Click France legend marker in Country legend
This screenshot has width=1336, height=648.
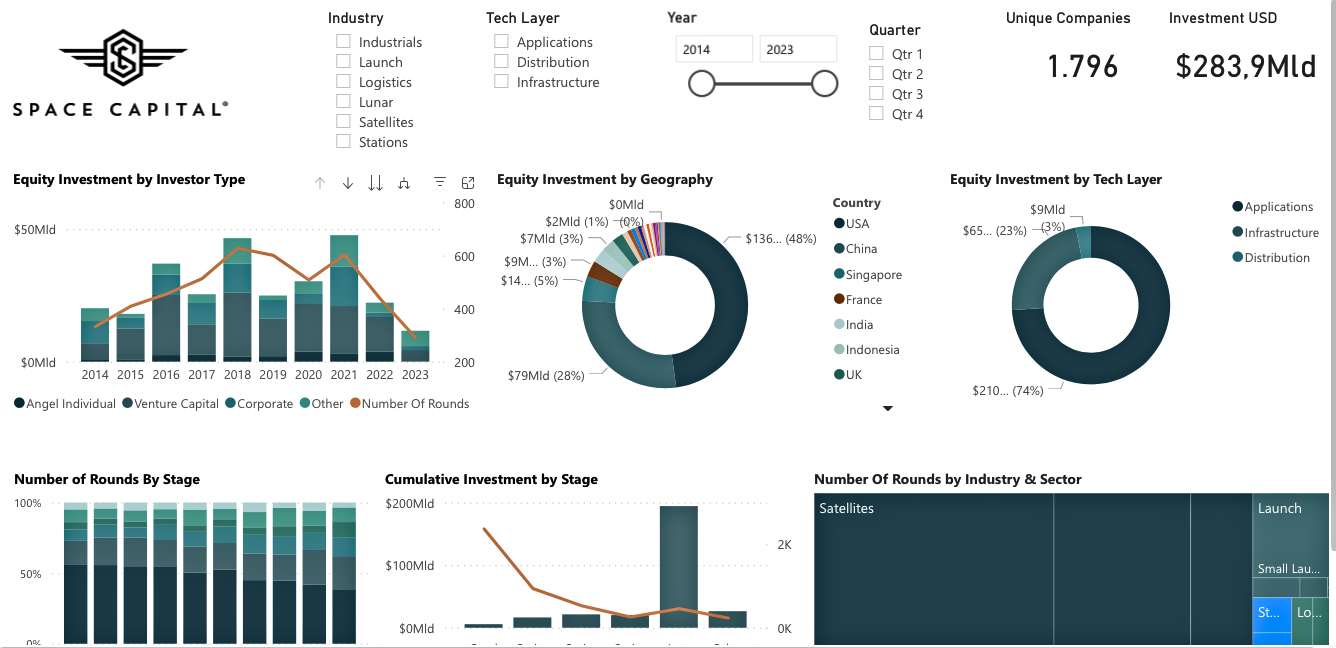click(840, 299)
